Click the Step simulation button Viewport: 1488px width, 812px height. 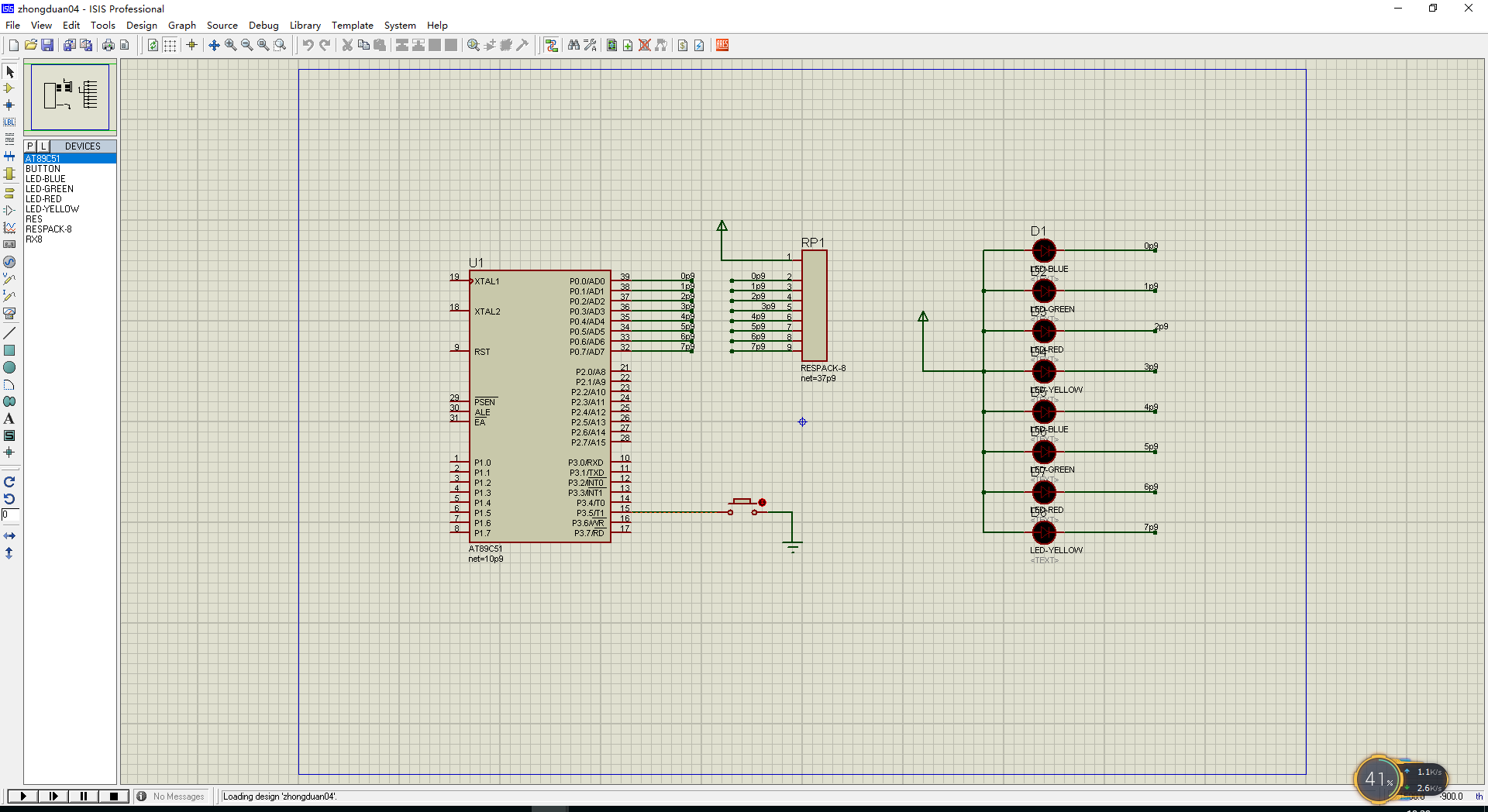(x=53, y=796)
